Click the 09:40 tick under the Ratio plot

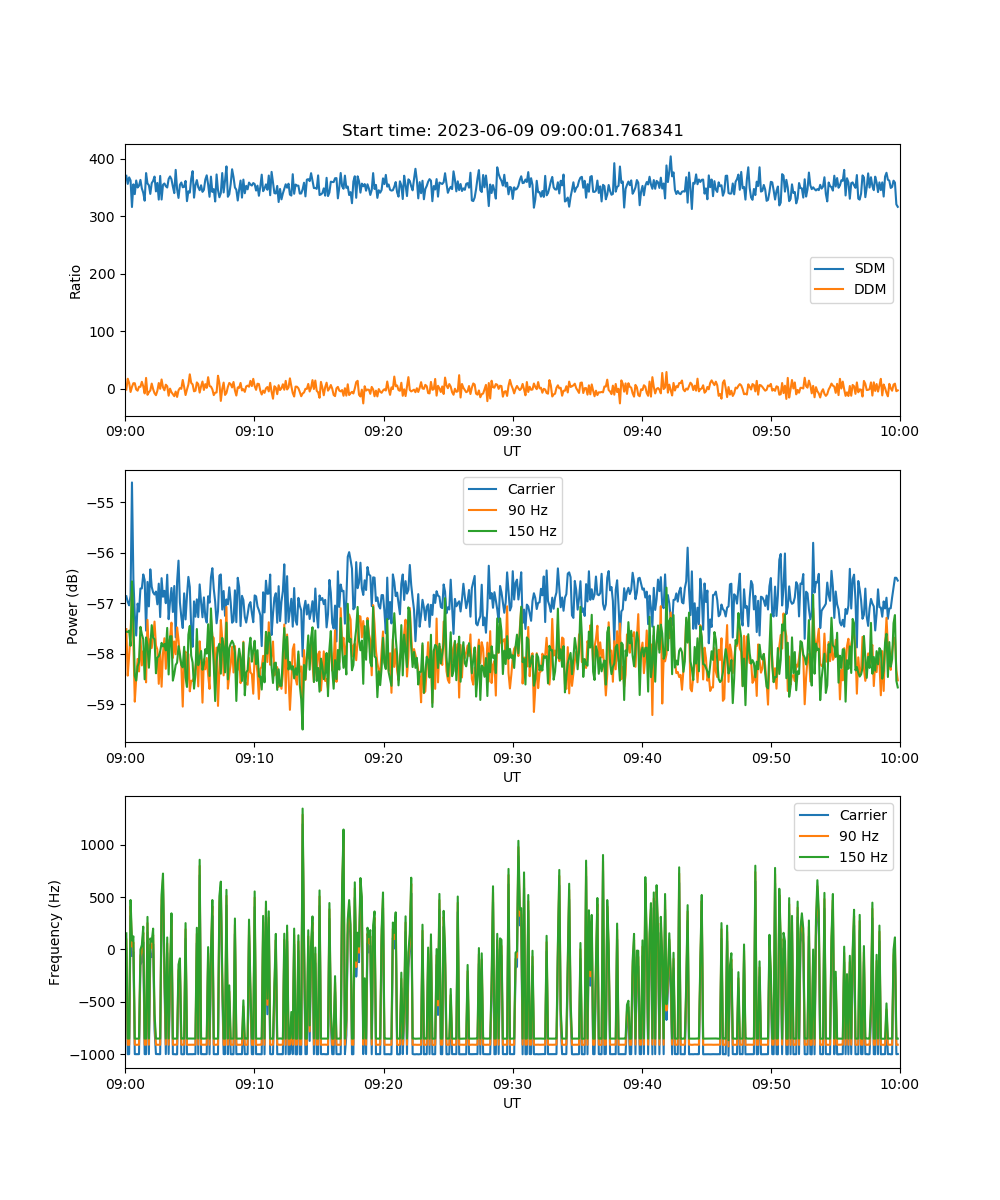point(641,431)
